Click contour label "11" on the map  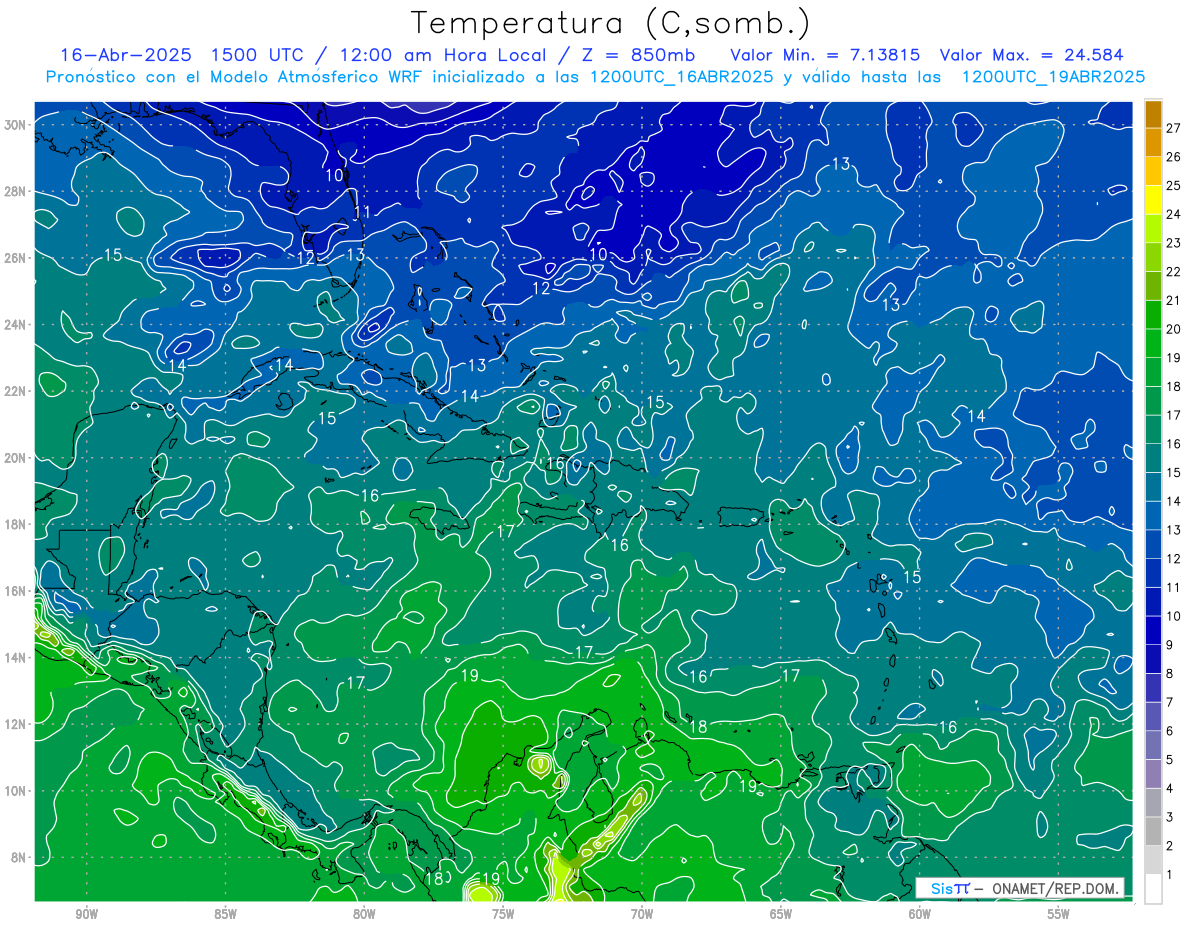362,212
